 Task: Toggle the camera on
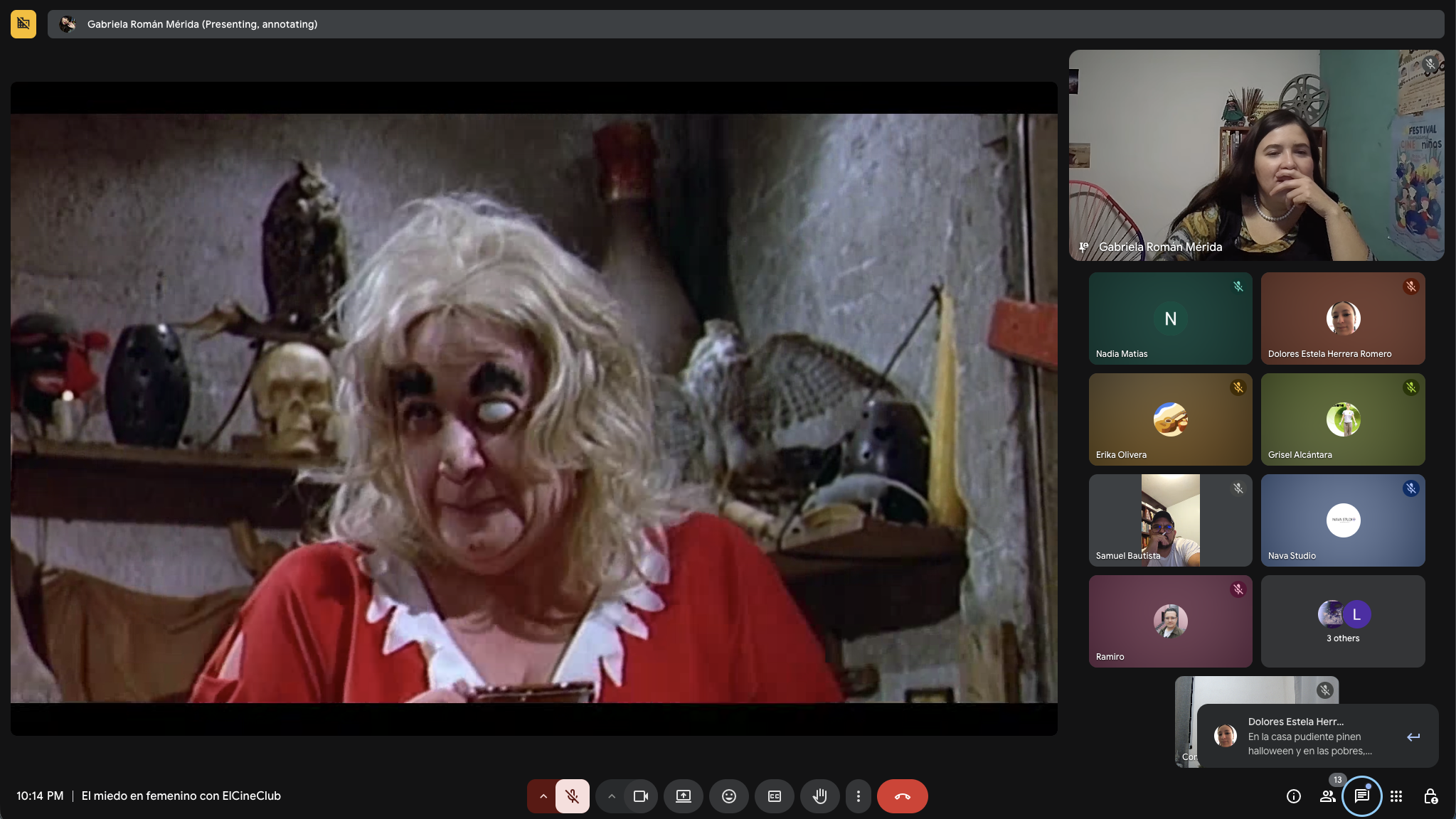pyautogui.click(x=640, y=796)
